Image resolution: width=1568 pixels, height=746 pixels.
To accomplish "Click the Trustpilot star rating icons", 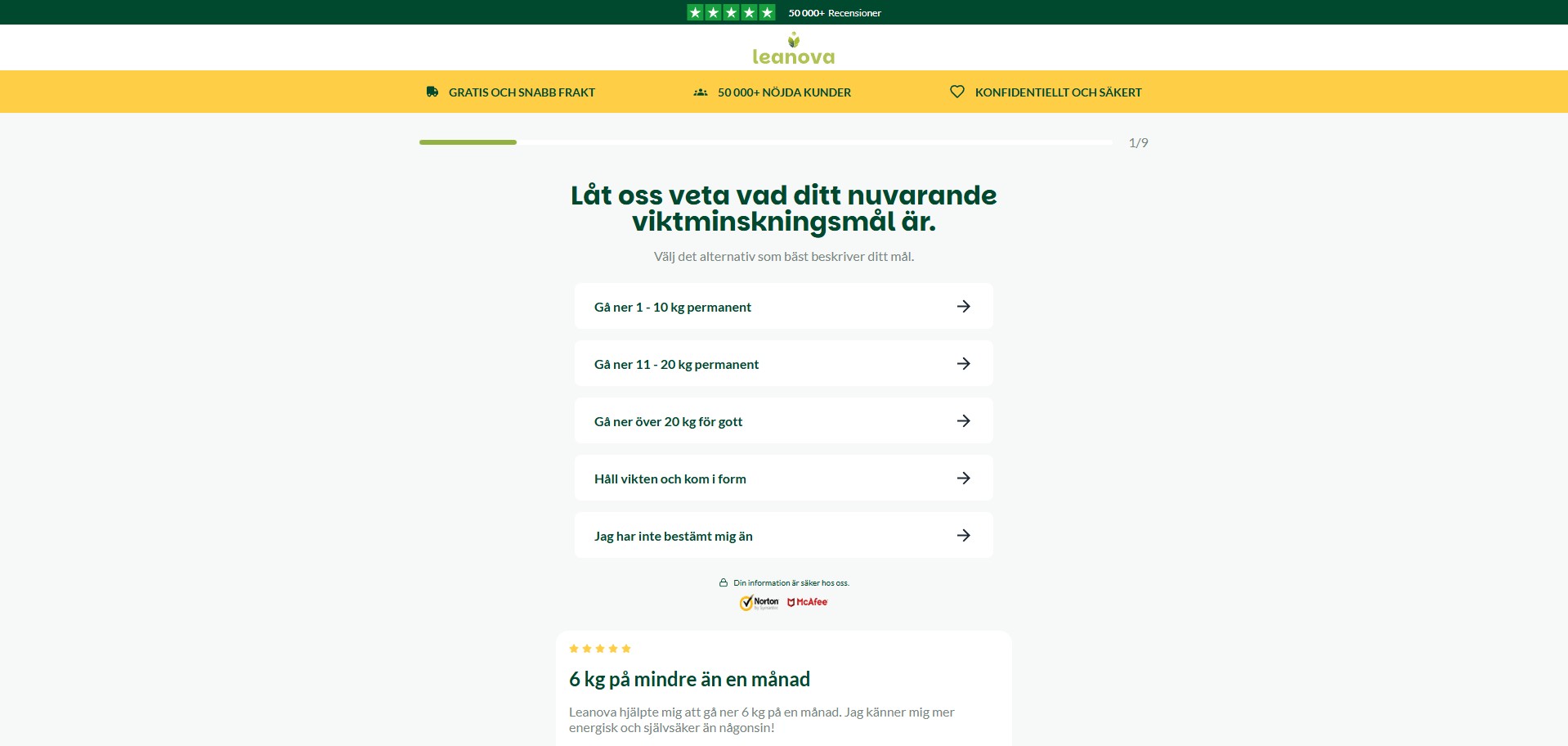I will point(731,12).
